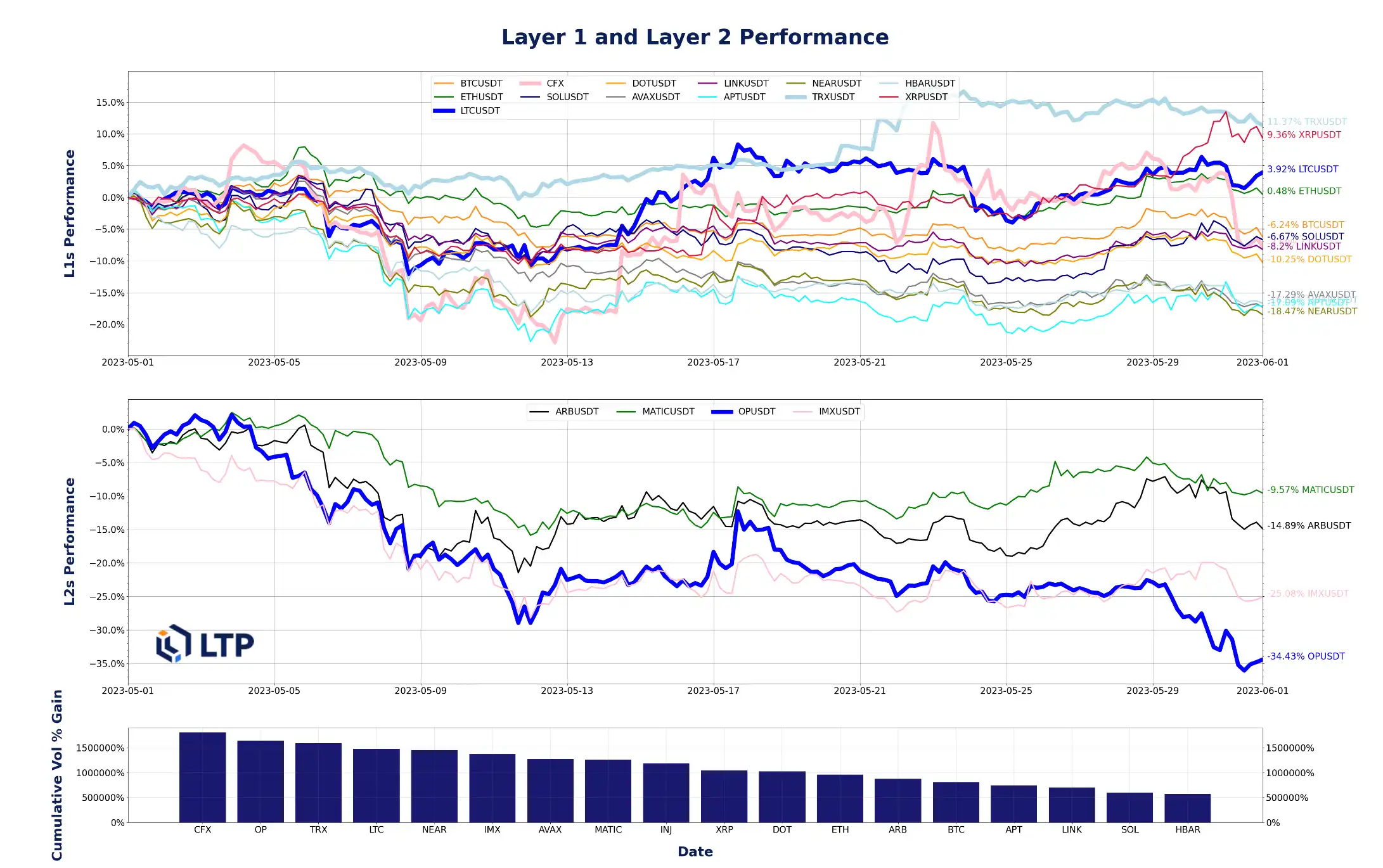
Task: Click the SOL bar in volume chart
Action: [1129, 808]
